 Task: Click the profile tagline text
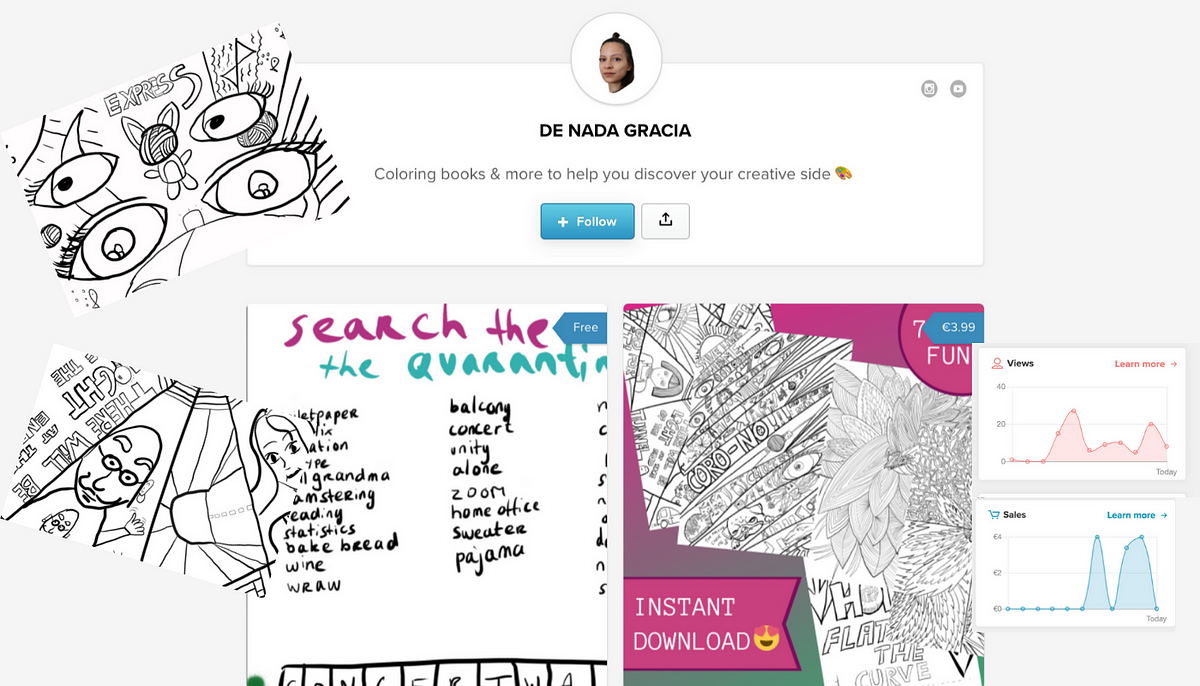(614, 174)
